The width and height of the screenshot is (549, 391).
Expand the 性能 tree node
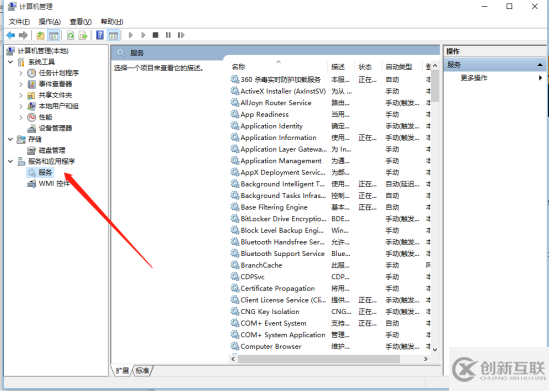tap(21, 117)
